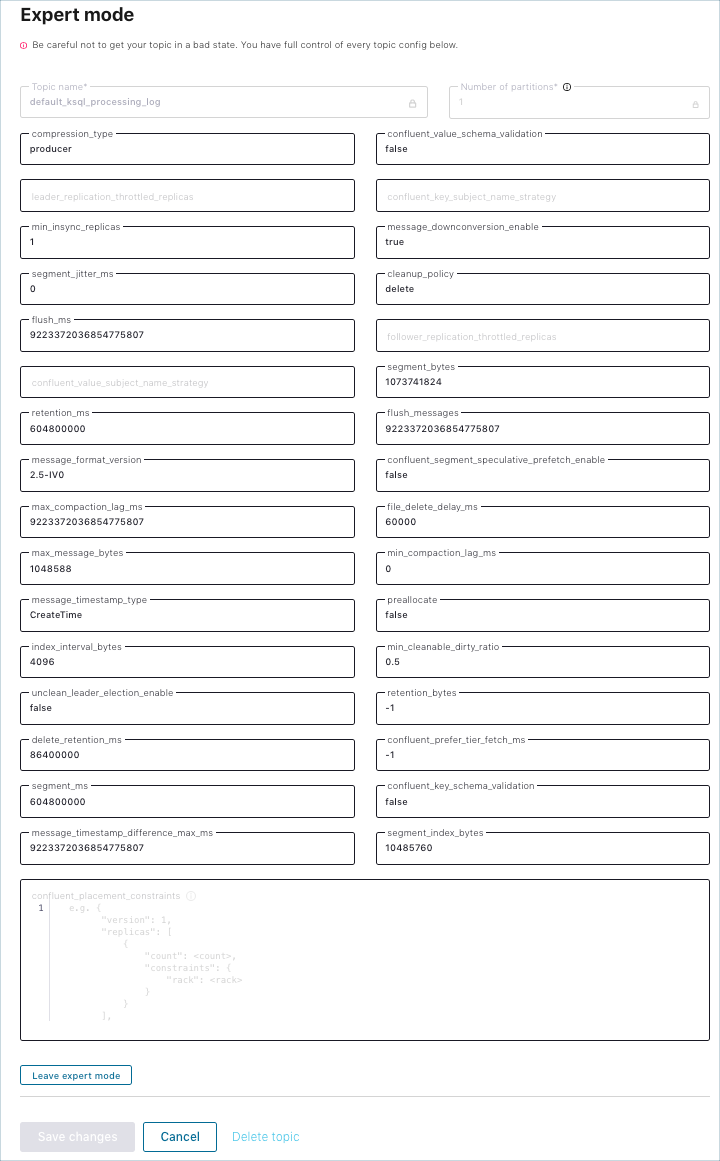Click the info icon next to confluent_placement_constraints

pyautogui.click(x=191, y=896)
